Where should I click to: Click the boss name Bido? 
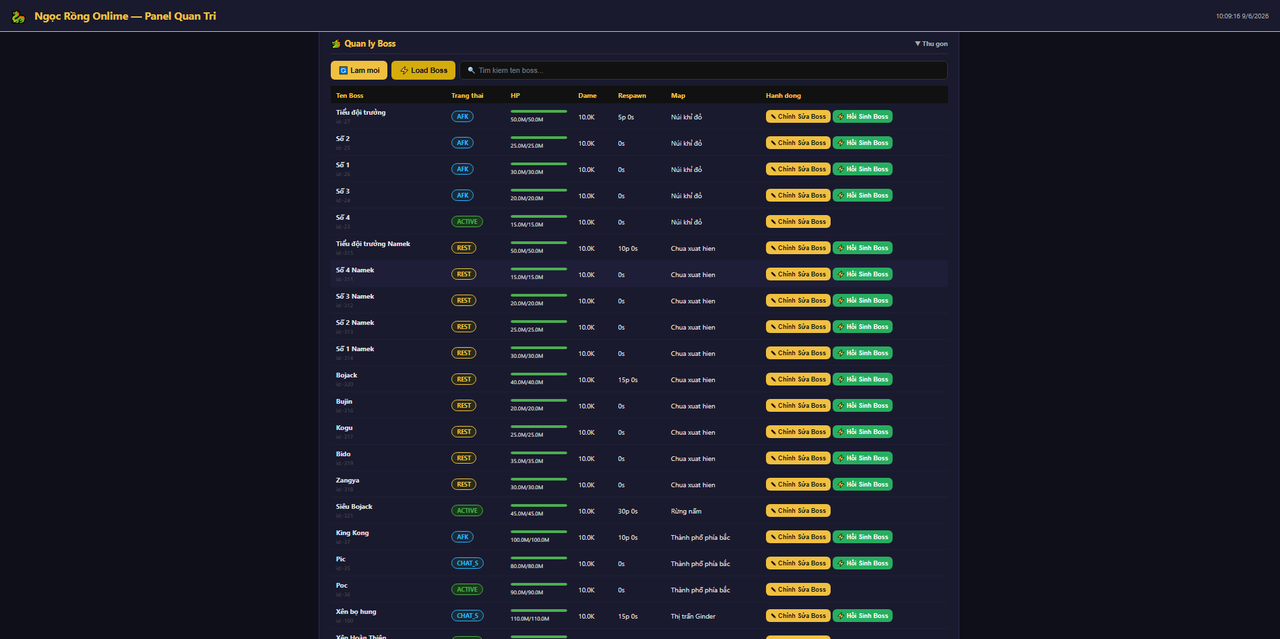pyautogui.click(x=343, y=454)
